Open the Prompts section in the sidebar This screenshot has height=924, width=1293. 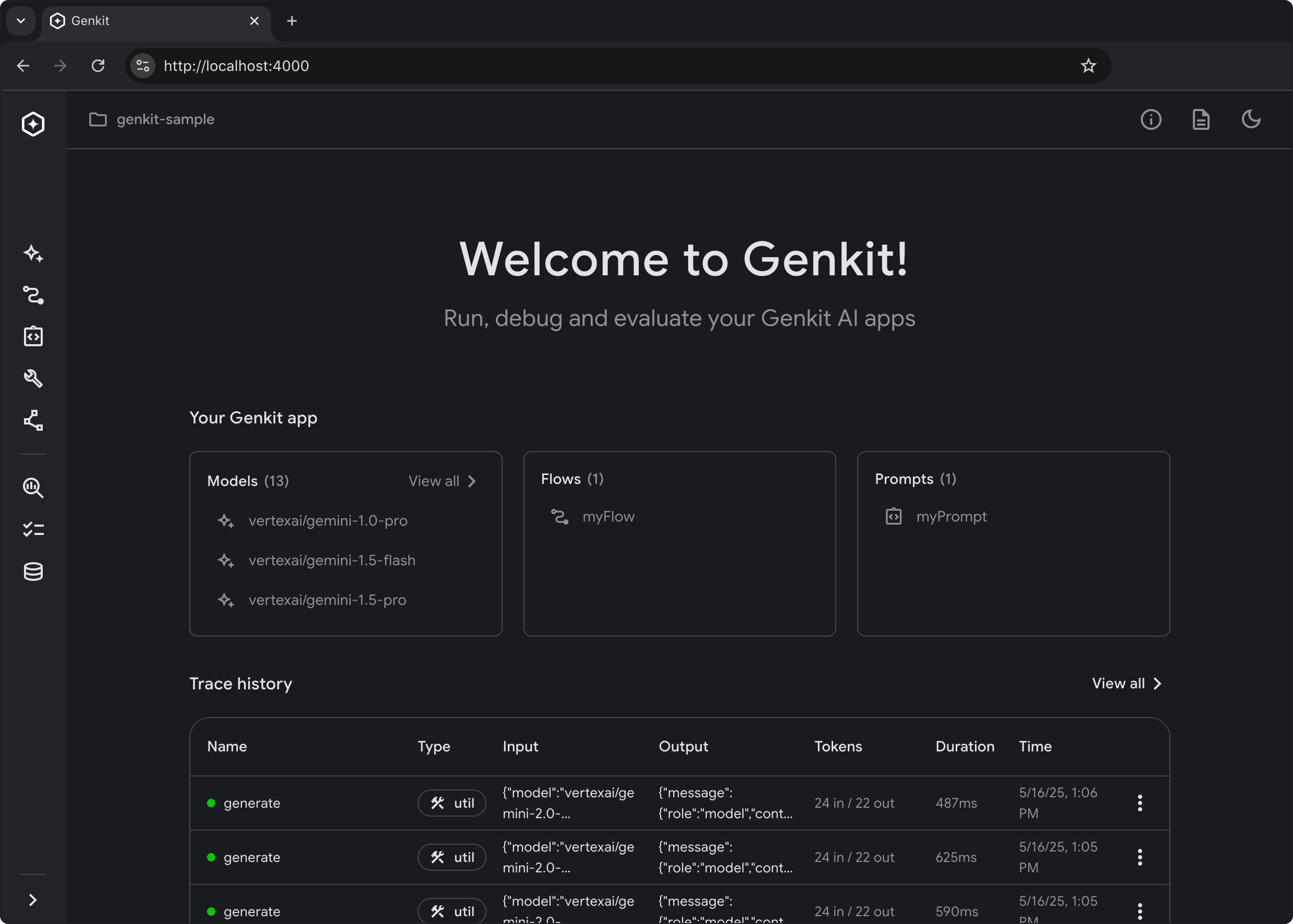tap(33, 336)
